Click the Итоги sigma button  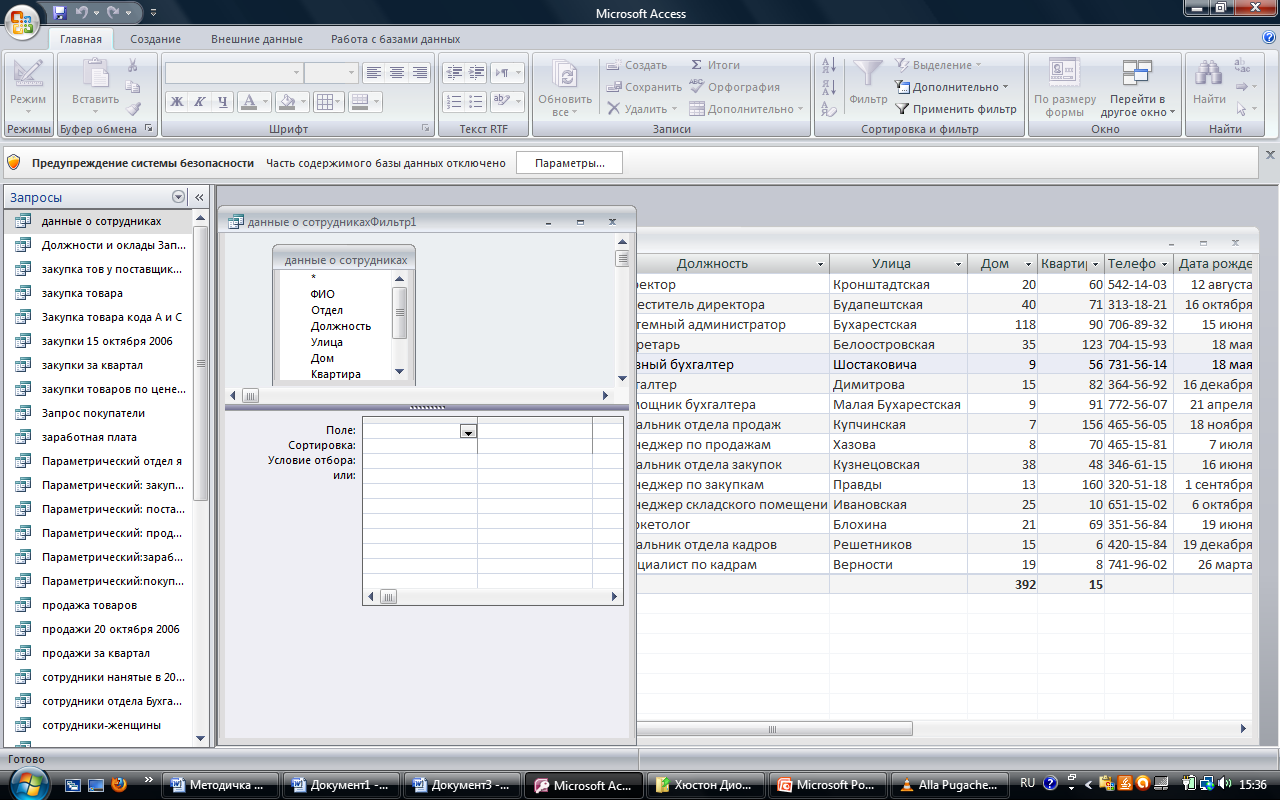tap(716, 65)
